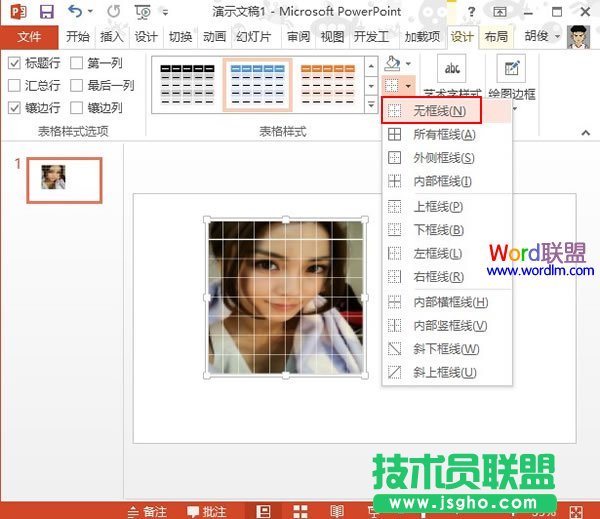Select slide 1 thumbnail in panel
Image resolution: width=600 pixels, height=519 pixels.
pyautogui.click(x=64, y=180)
